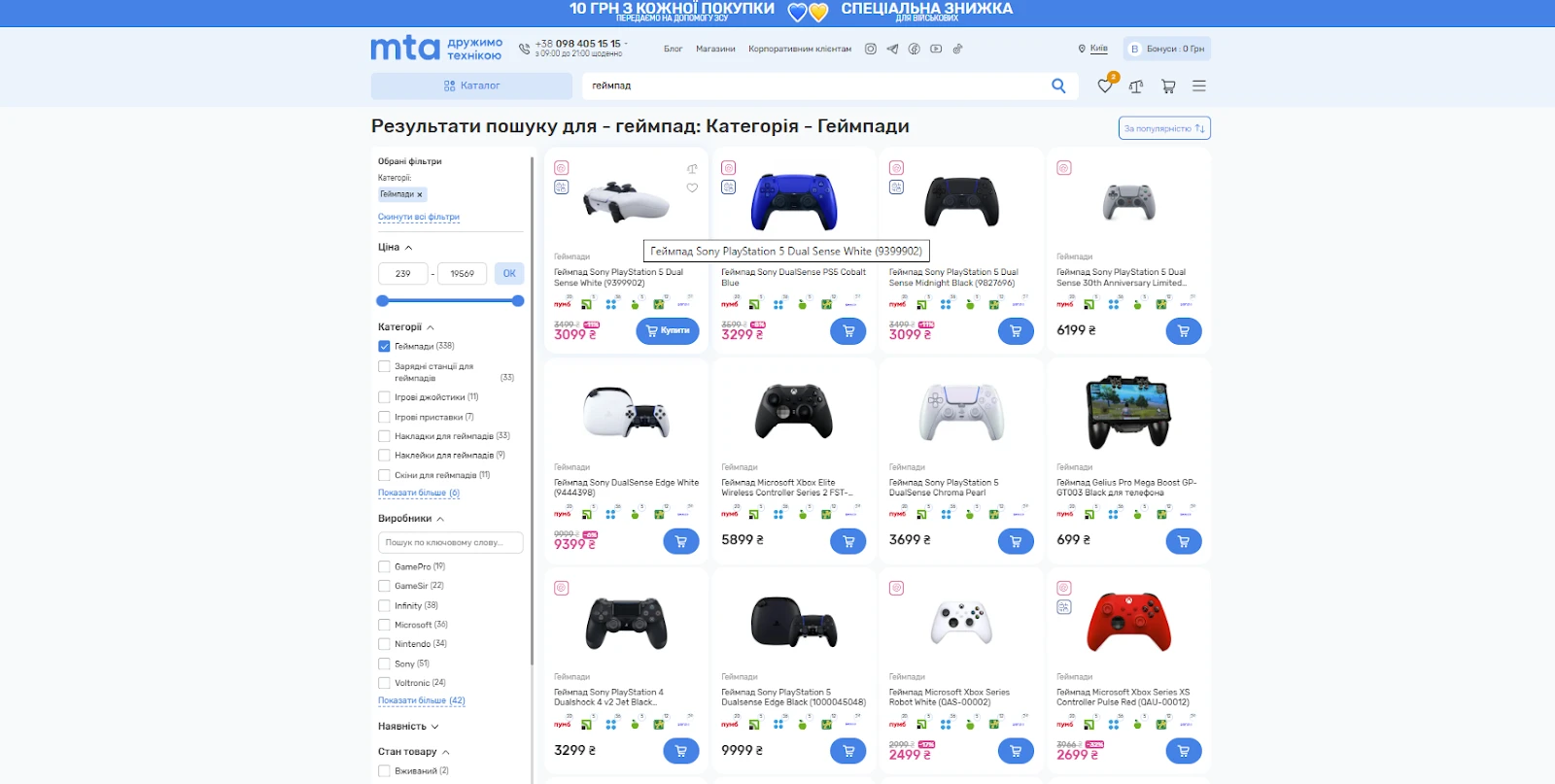Check the Ігрові приставки category
This screenshot has width=1555, height=784.
tap(384, 417)
